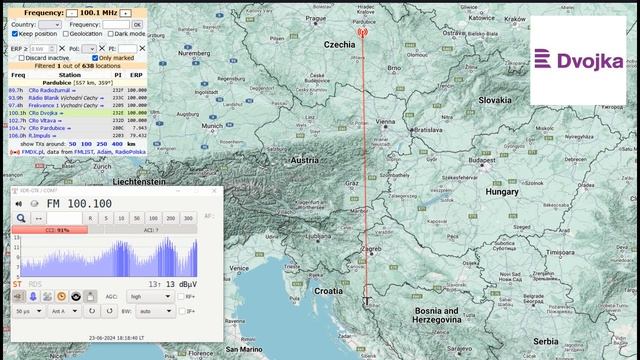Open the Ant A antenna dropdown
Viewport: 640px width, 360px height.
click(64, 311)
